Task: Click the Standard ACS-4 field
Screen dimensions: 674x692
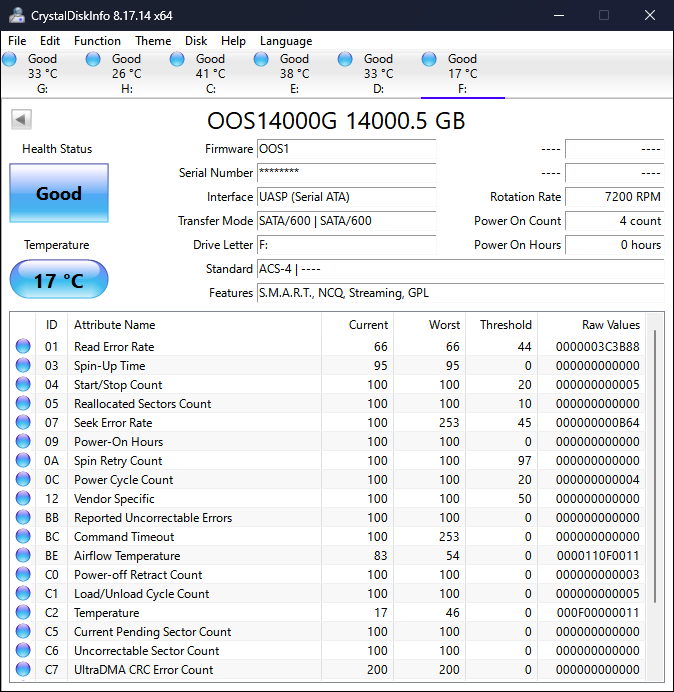Action: click(x=460, y=268)
